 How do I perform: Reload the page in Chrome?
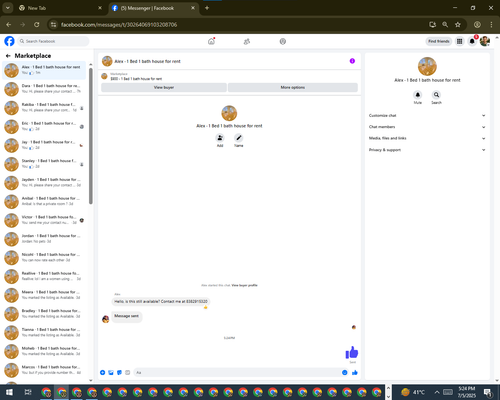click(37, 25)
